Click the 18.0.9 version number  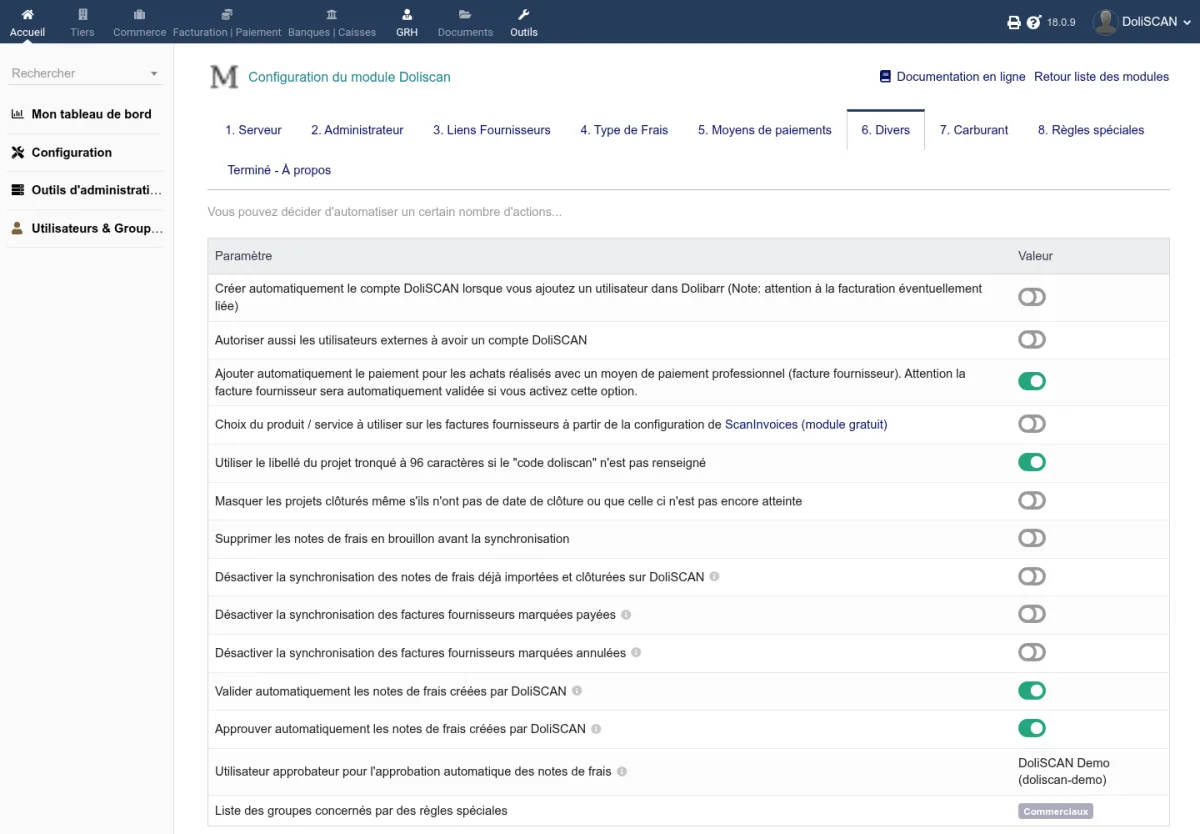tap(1061, 22)
